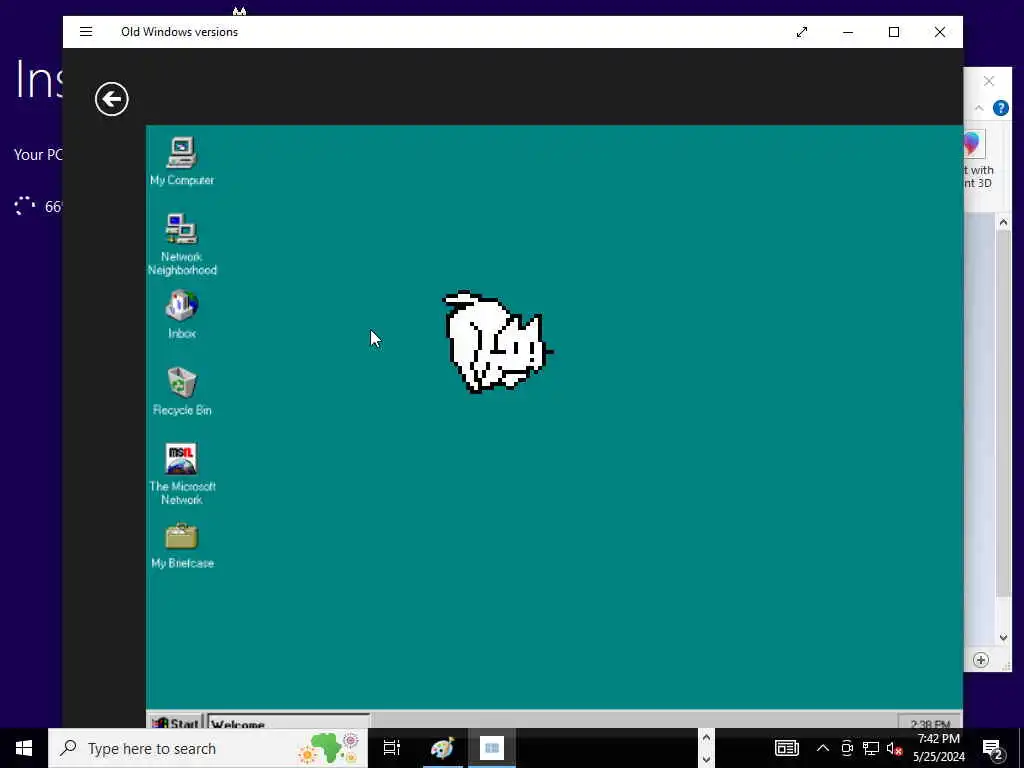Image resolution: width=1024 pixels, height=768 pixels.
Task: Open Task View on the taskbar
Action: tap(392, 748)
